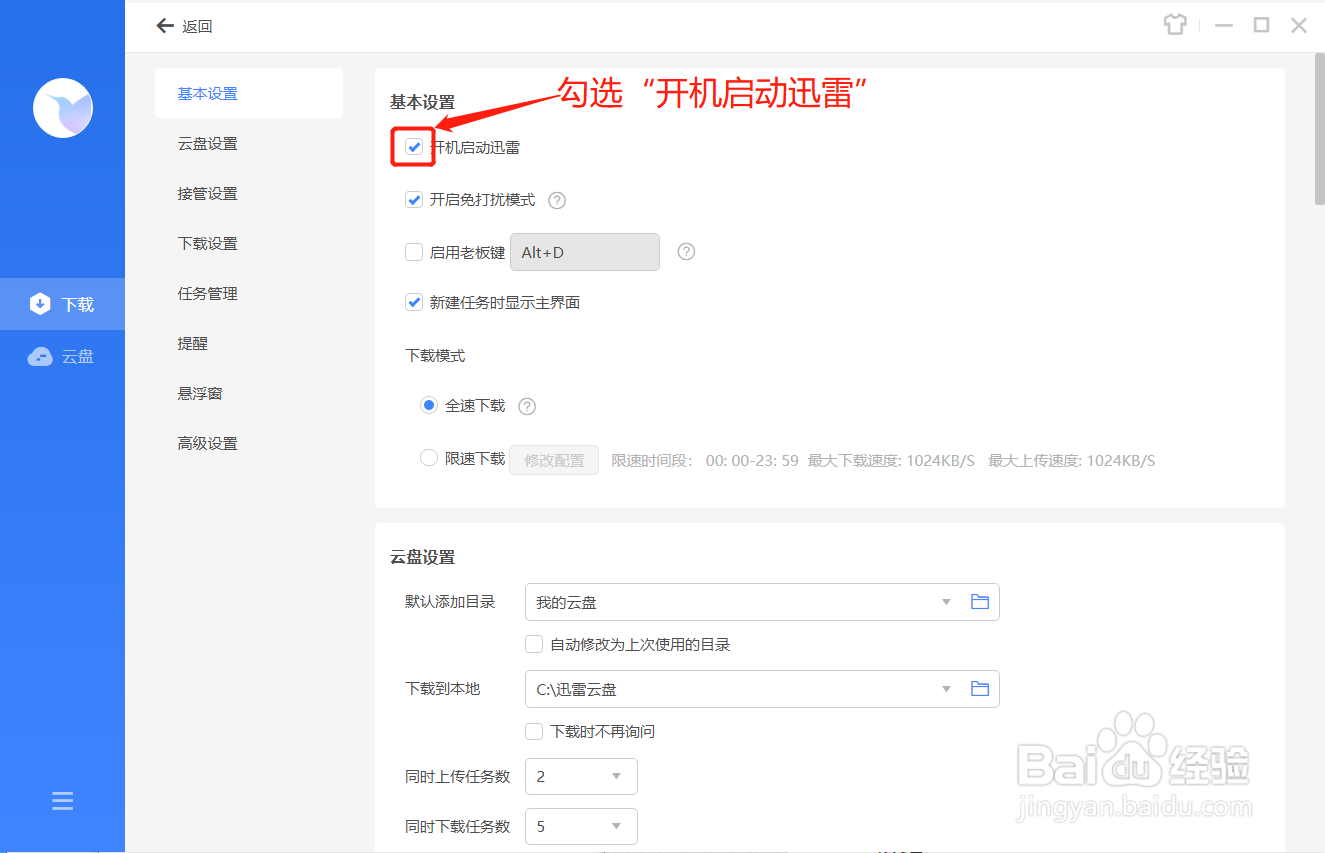Click the vertical scrollbar thumb

point(1319,128)
